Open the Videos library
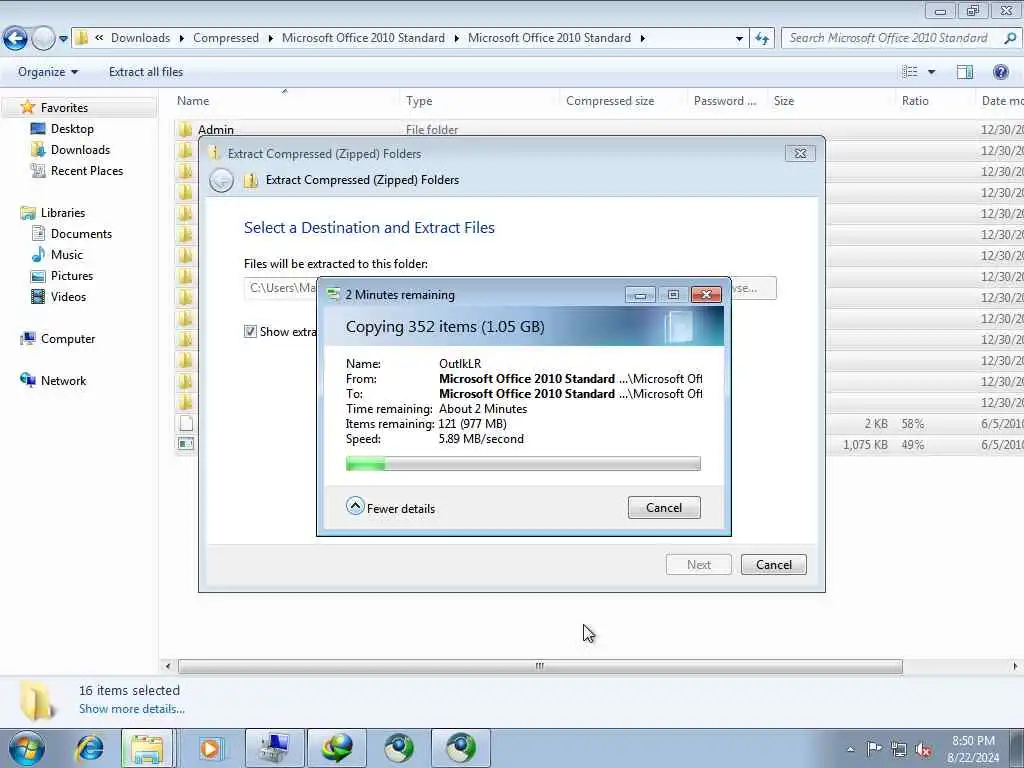 pyautogui.click(x=68, y=296)
